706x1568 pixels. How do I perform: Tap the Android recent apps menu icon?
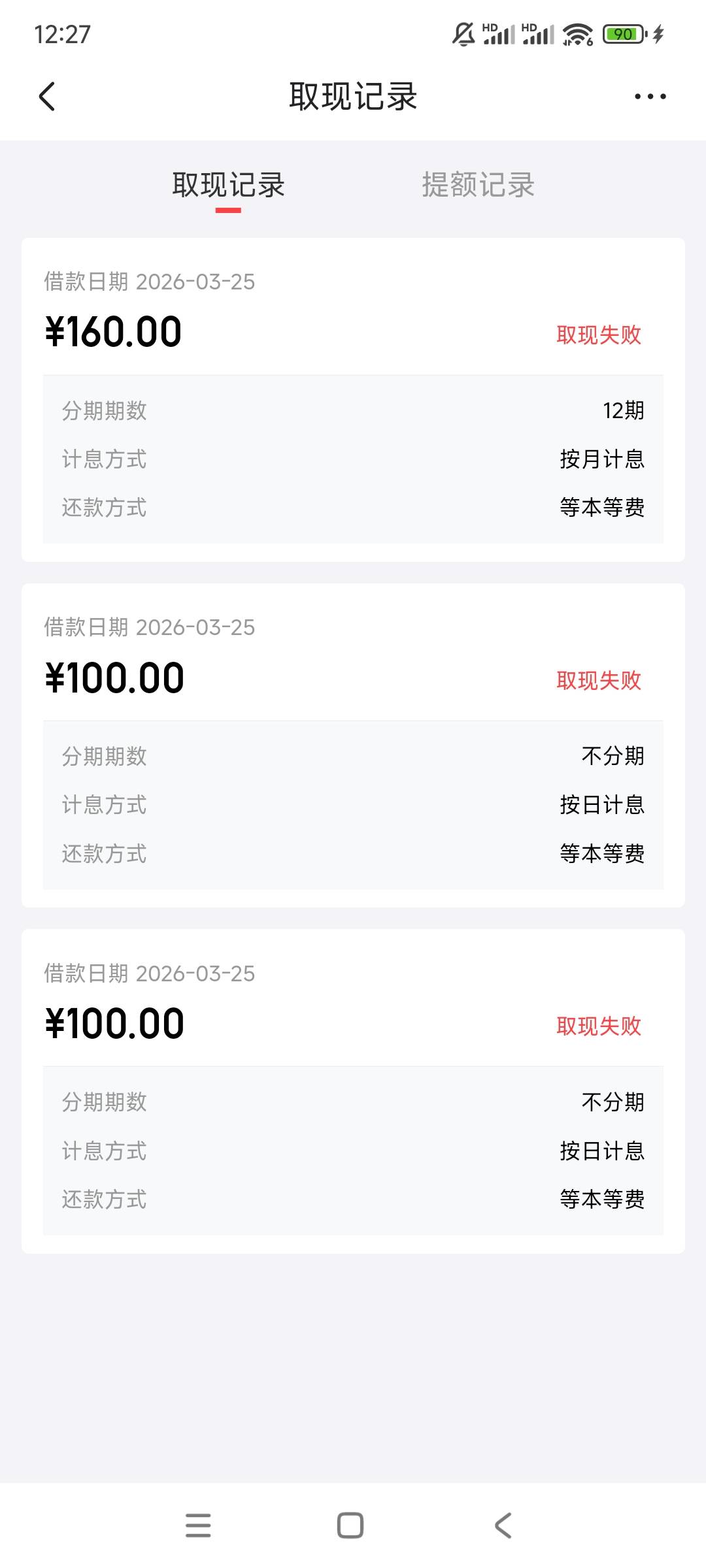point(198,1526)
